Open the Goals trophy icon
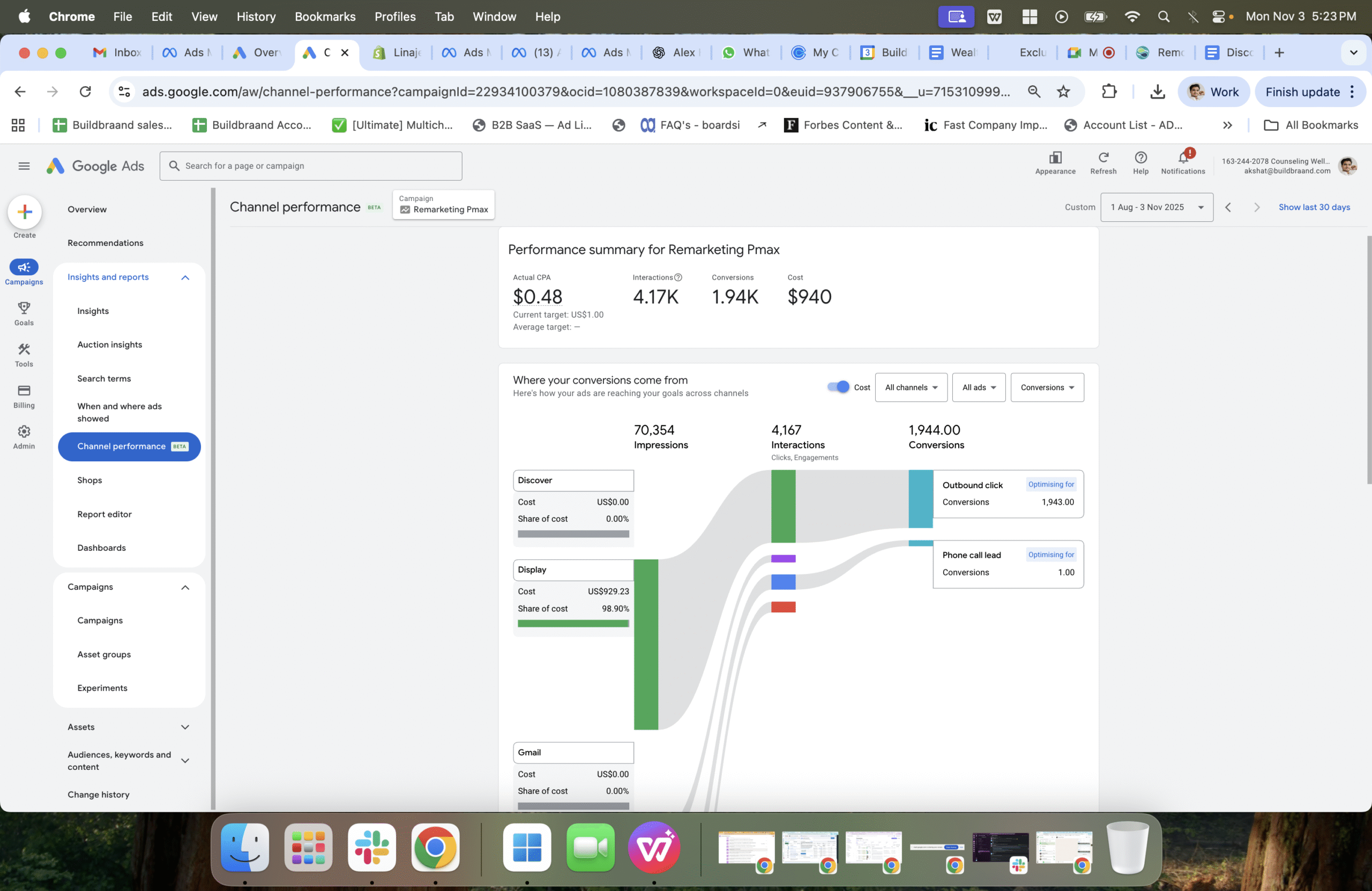 pyautogui.click(x=24, y=308)
